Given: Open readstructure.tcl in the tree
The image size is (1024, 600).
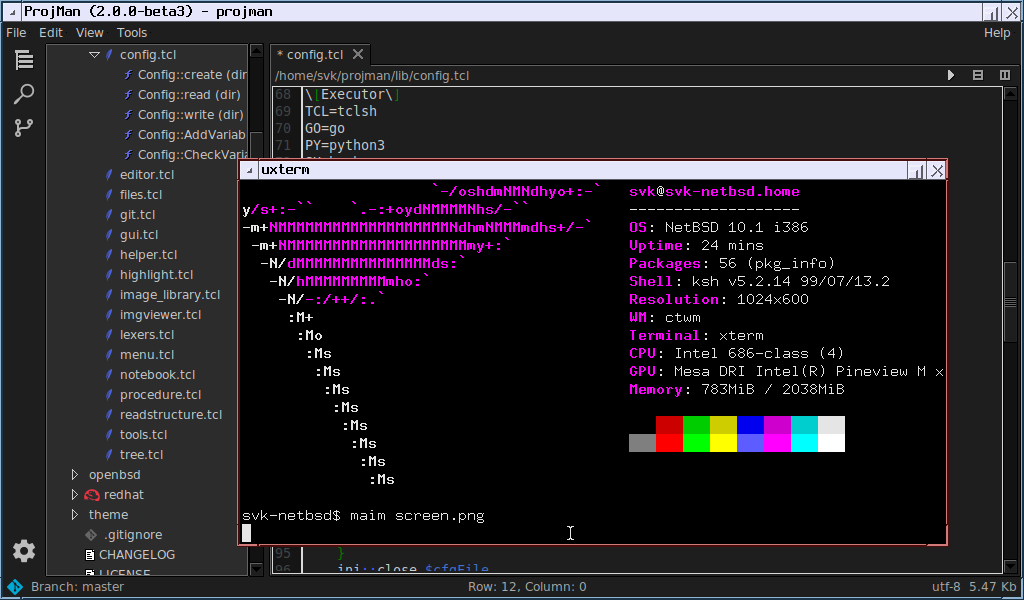Looking at the screenshot, I should (171, 415).
